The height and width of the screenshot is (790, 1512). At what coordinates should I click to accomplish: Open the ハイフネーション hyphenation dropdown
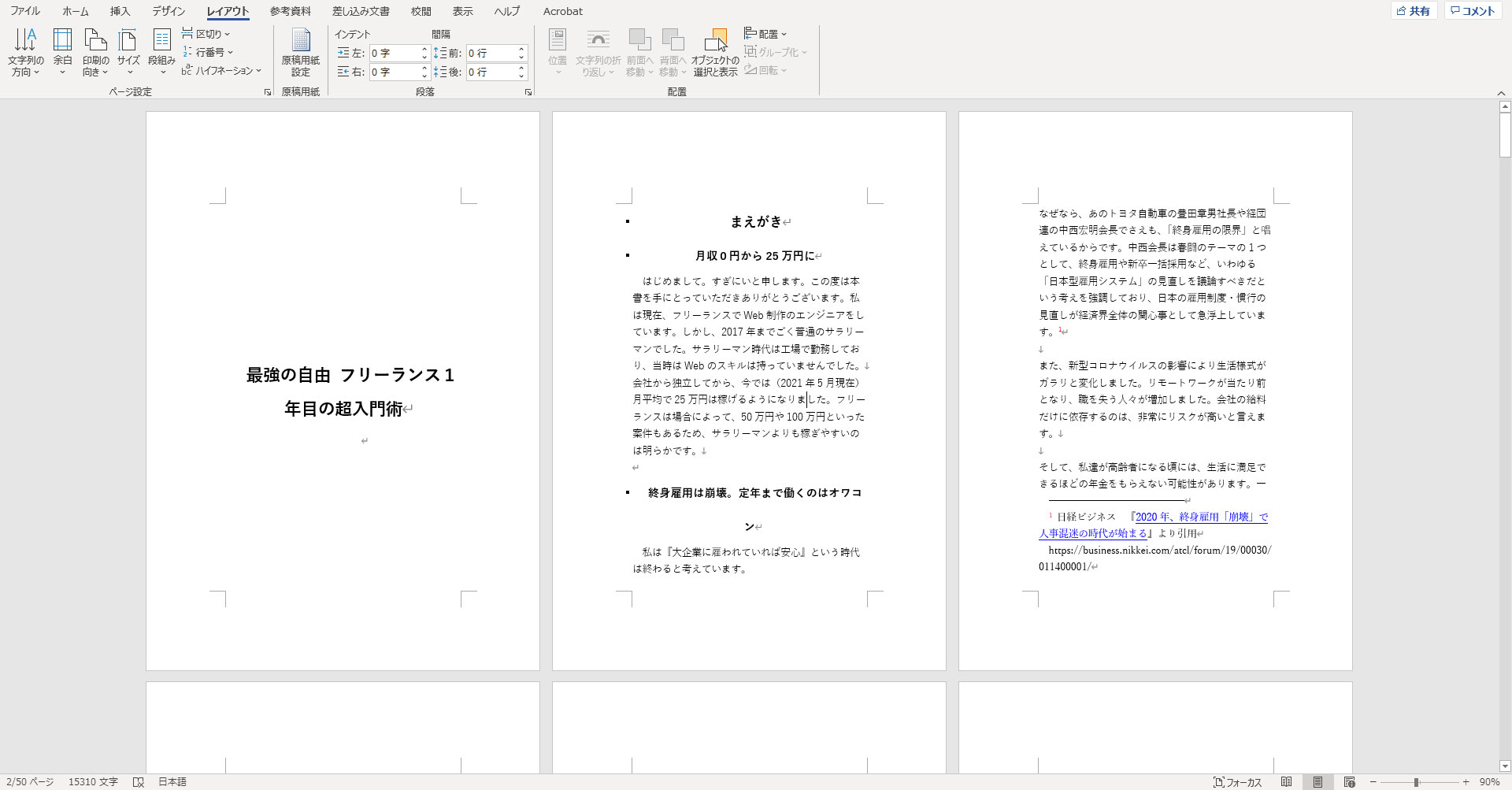click(221, 70)
